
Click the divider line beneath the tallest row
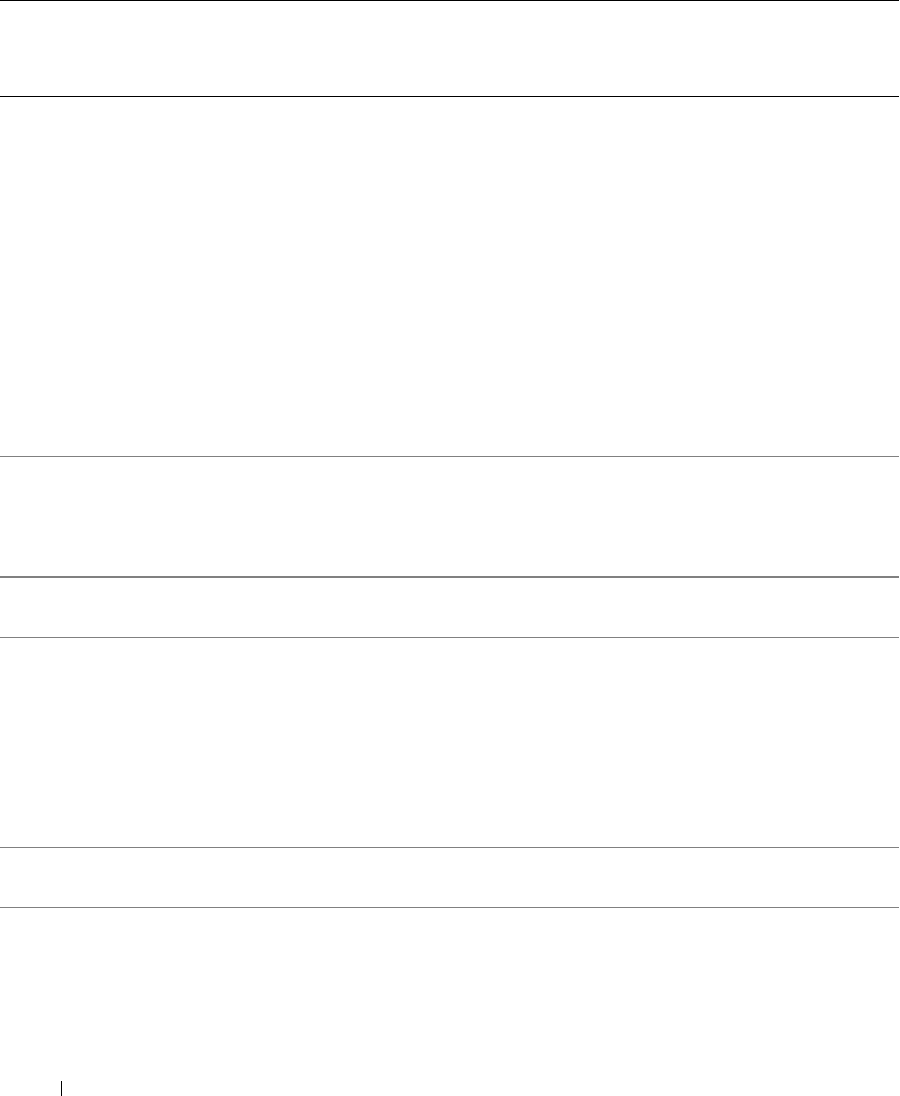coord(450,457)
